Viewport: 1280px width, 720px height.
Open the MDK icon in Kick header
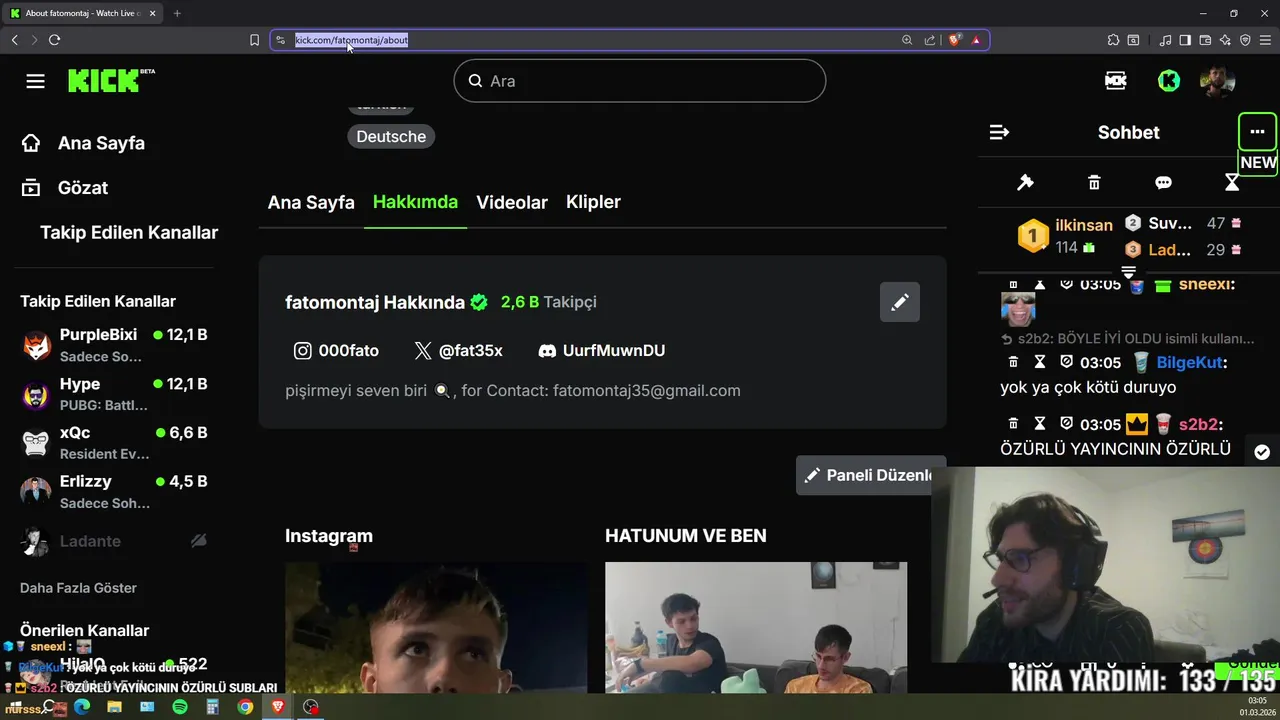point(1116,81)
